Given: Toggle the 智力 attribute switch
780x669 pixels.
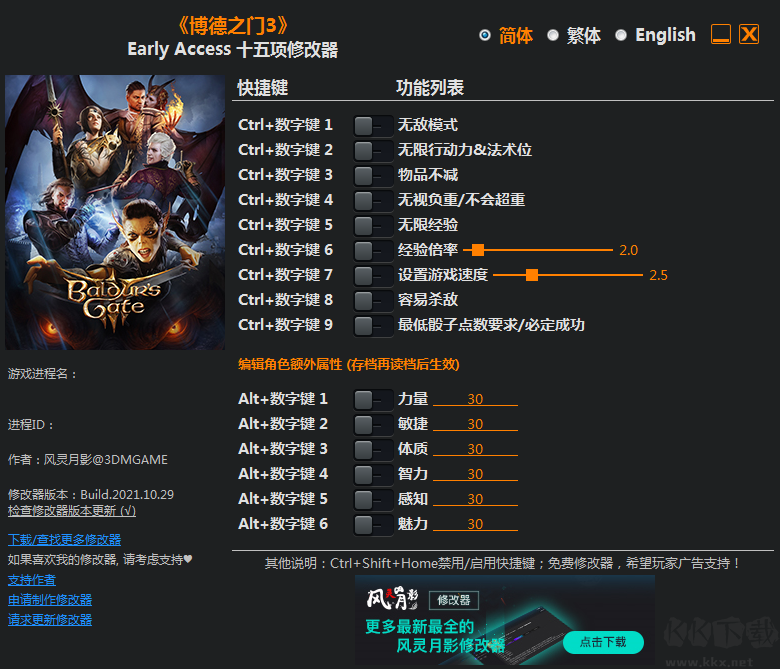Looking at the screenshot, I should pos(373,475).
